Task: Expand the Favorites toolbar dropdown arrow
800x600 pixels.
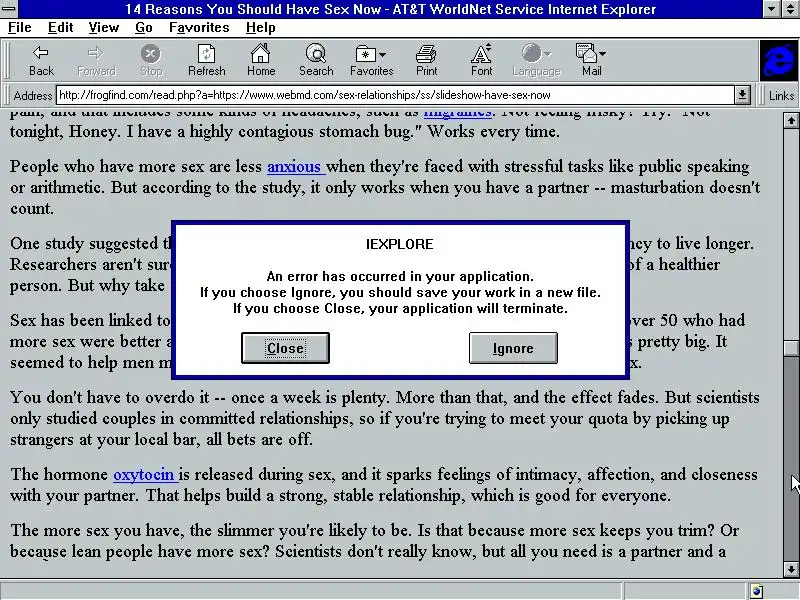Action: pos(383,54)
